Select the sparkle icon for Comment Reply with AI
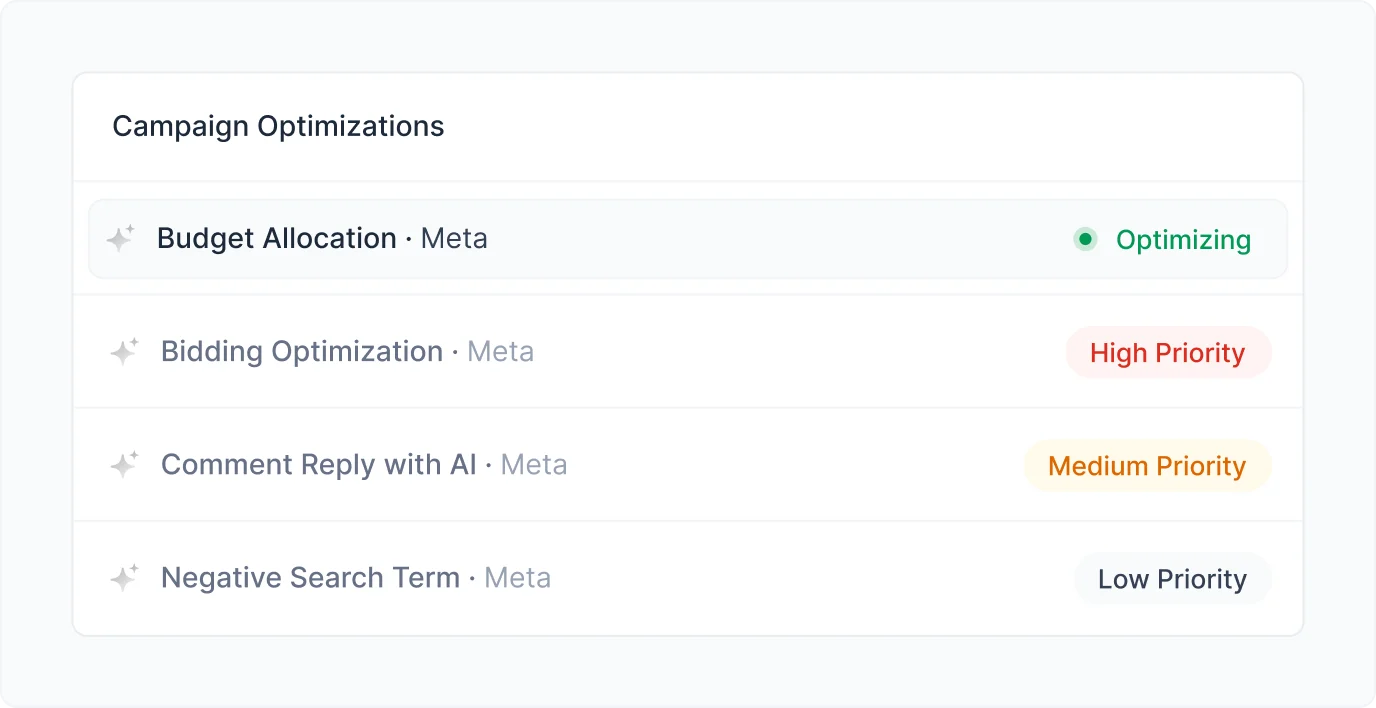This screenshot has height=708, width=1376. 124,465
